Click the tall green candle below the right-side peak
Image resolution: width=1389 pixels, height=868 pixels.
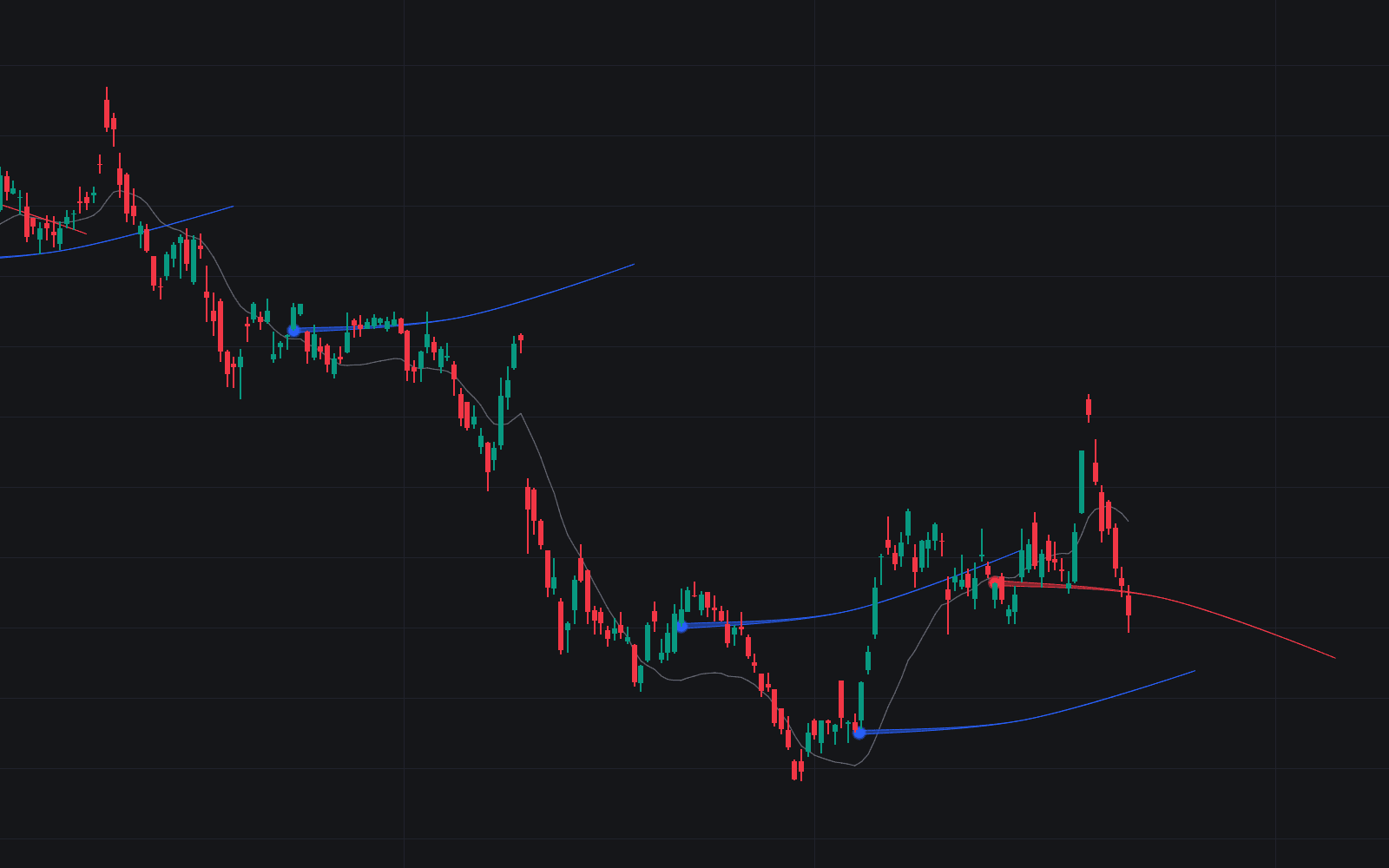(x=1082, y=482)
